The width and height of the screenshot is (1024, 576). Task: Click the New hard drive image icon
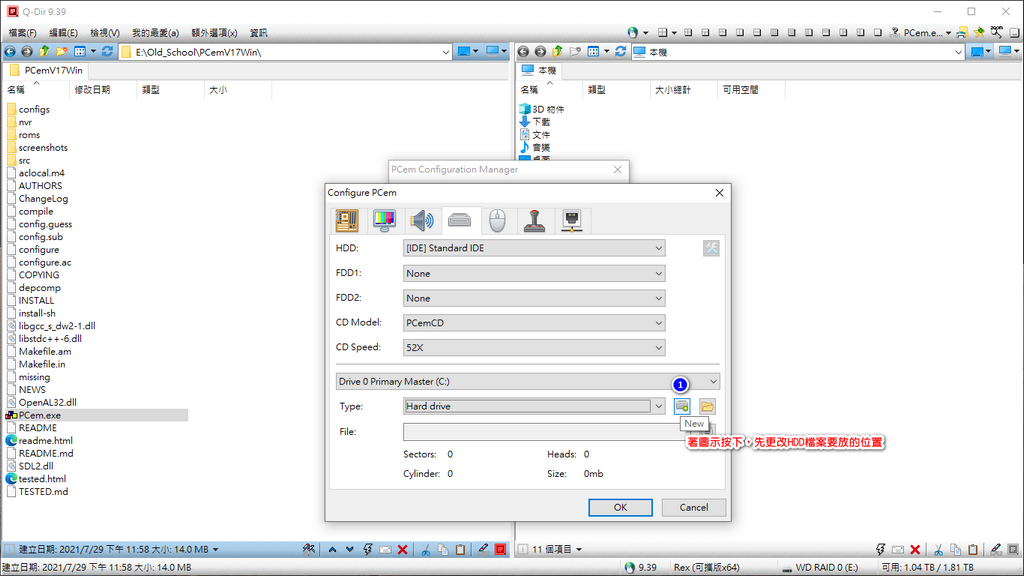pyautogui.click(x=682, y=406)
